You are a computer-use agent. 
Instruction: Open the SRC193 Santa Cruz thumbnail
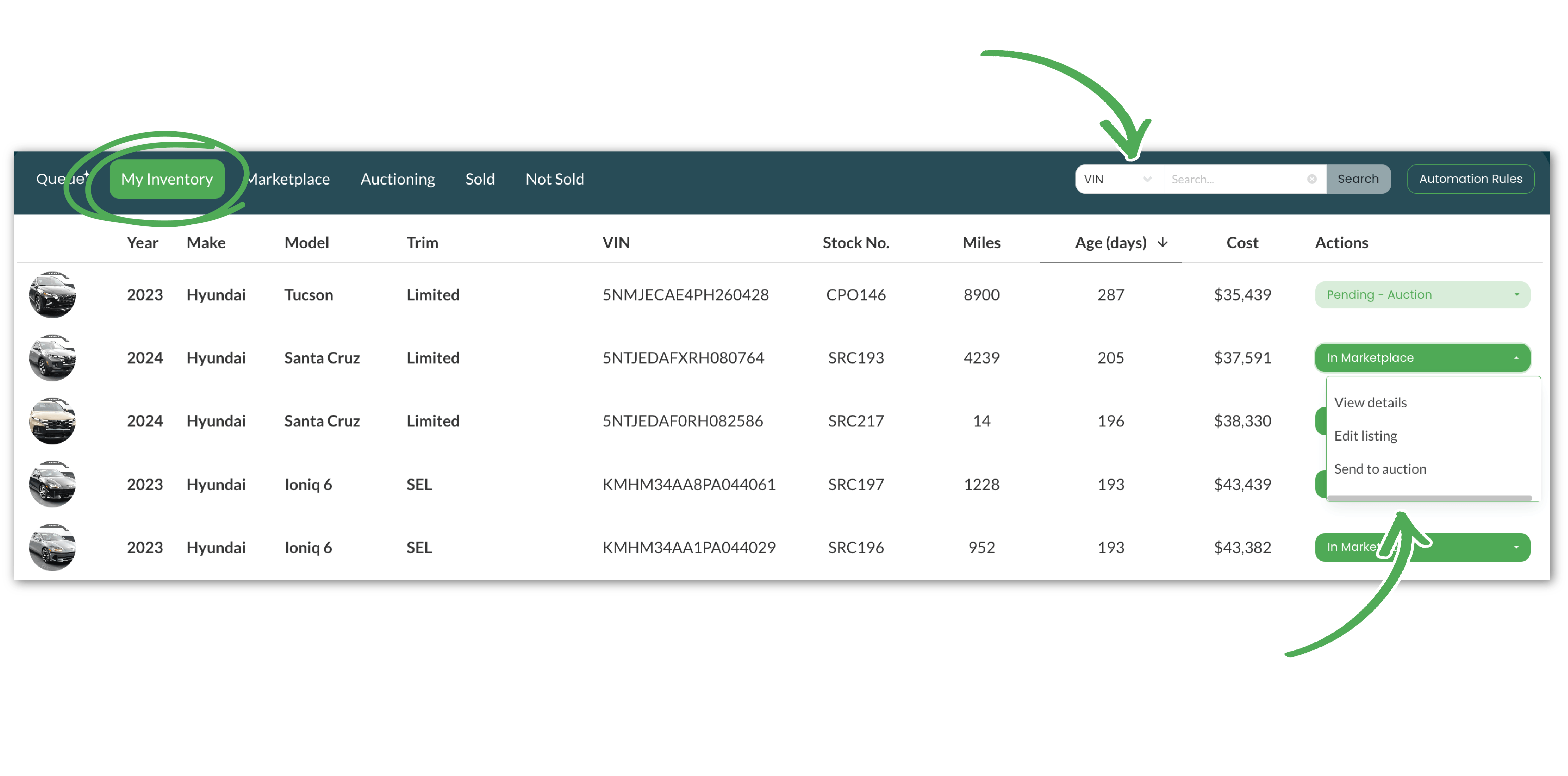point(52,358)
